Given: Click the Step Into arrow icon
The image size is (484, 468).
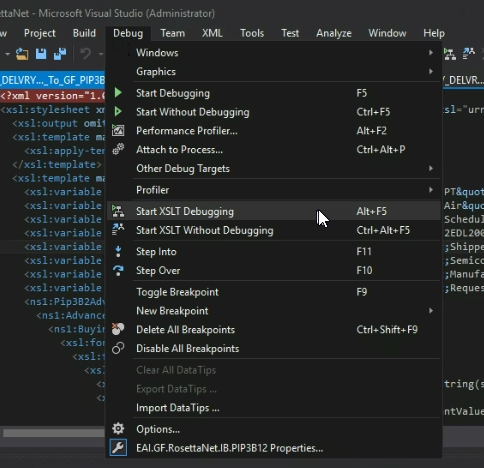Looking at the screenshot, I should (118, 251).
